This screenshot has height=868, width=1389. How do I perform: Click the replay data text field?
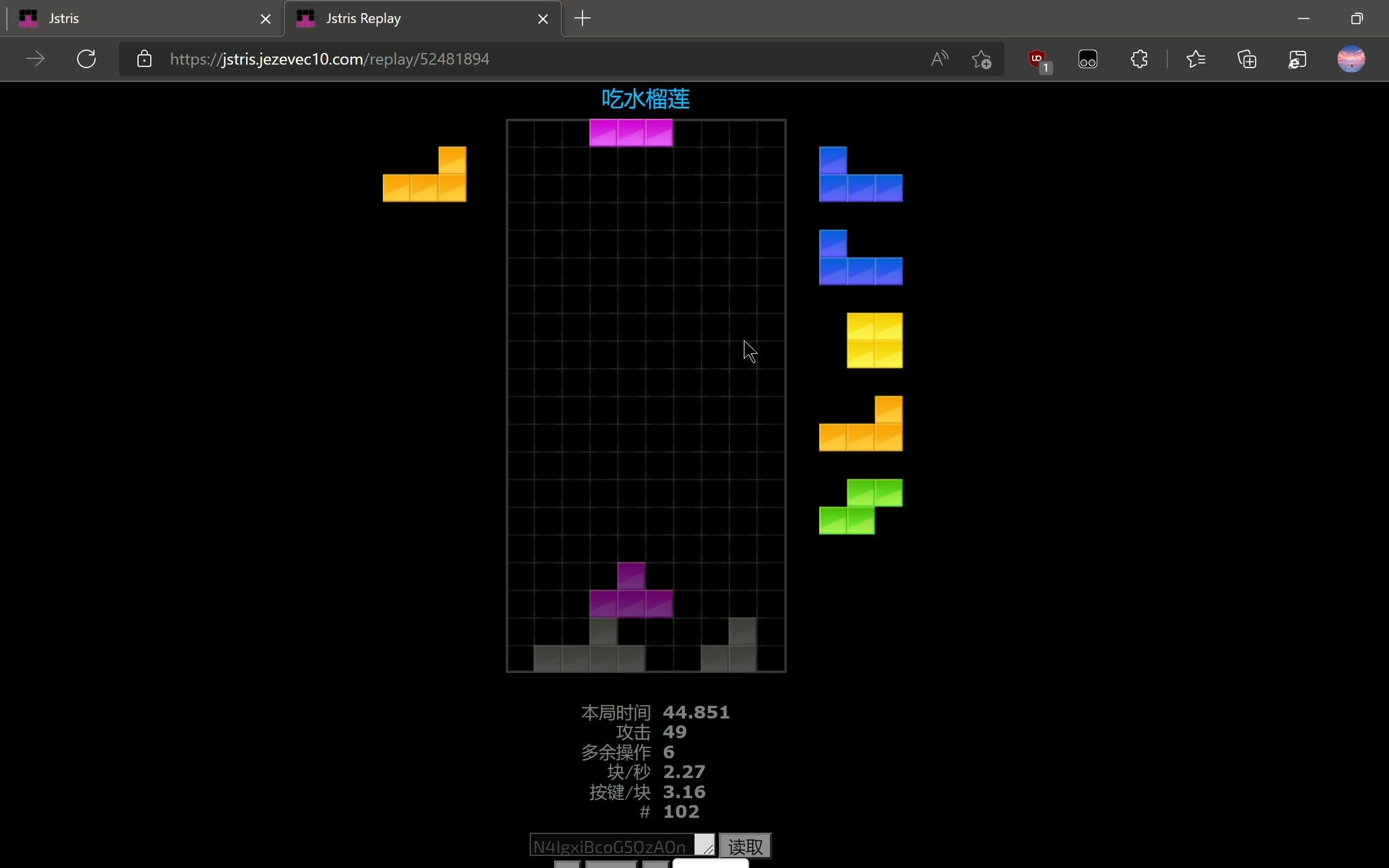coord(612,846)
